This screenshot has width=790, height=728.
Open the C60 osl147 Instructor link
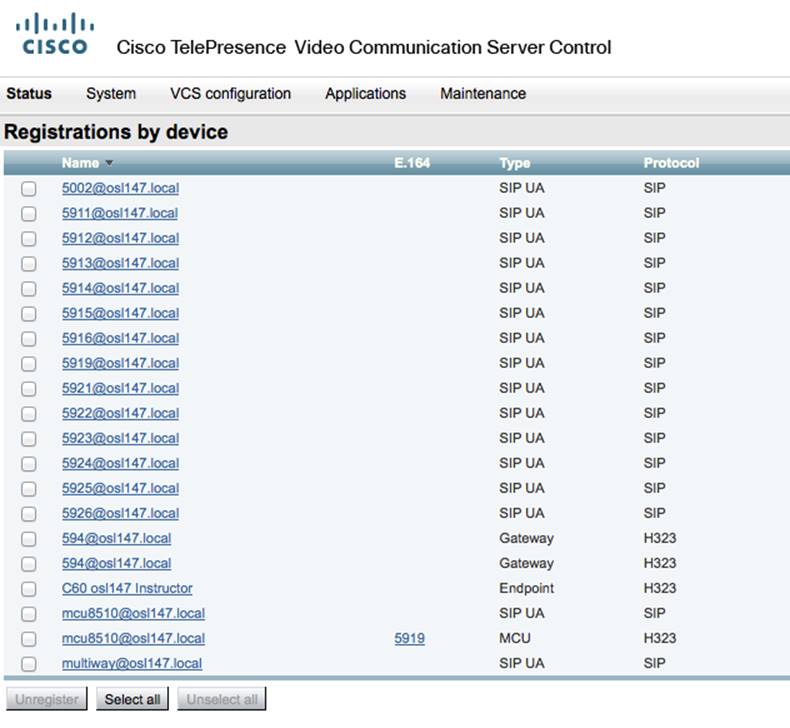127,588
